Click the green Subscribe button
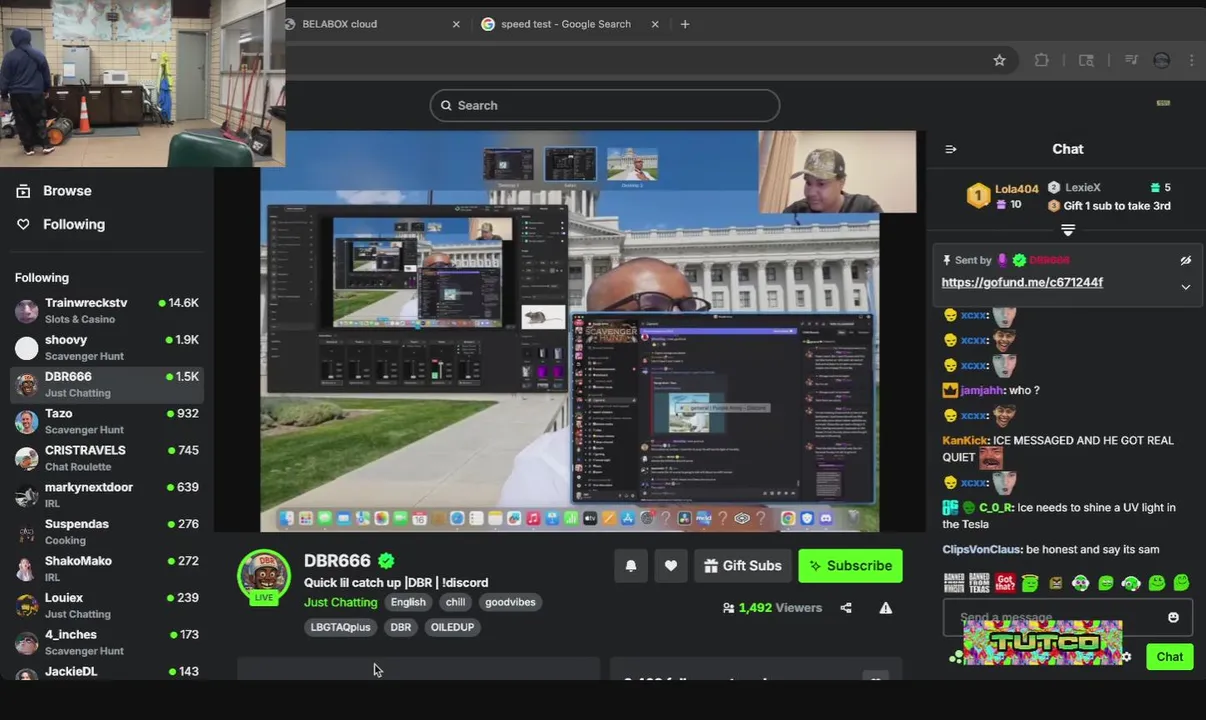 click(850, 566)
